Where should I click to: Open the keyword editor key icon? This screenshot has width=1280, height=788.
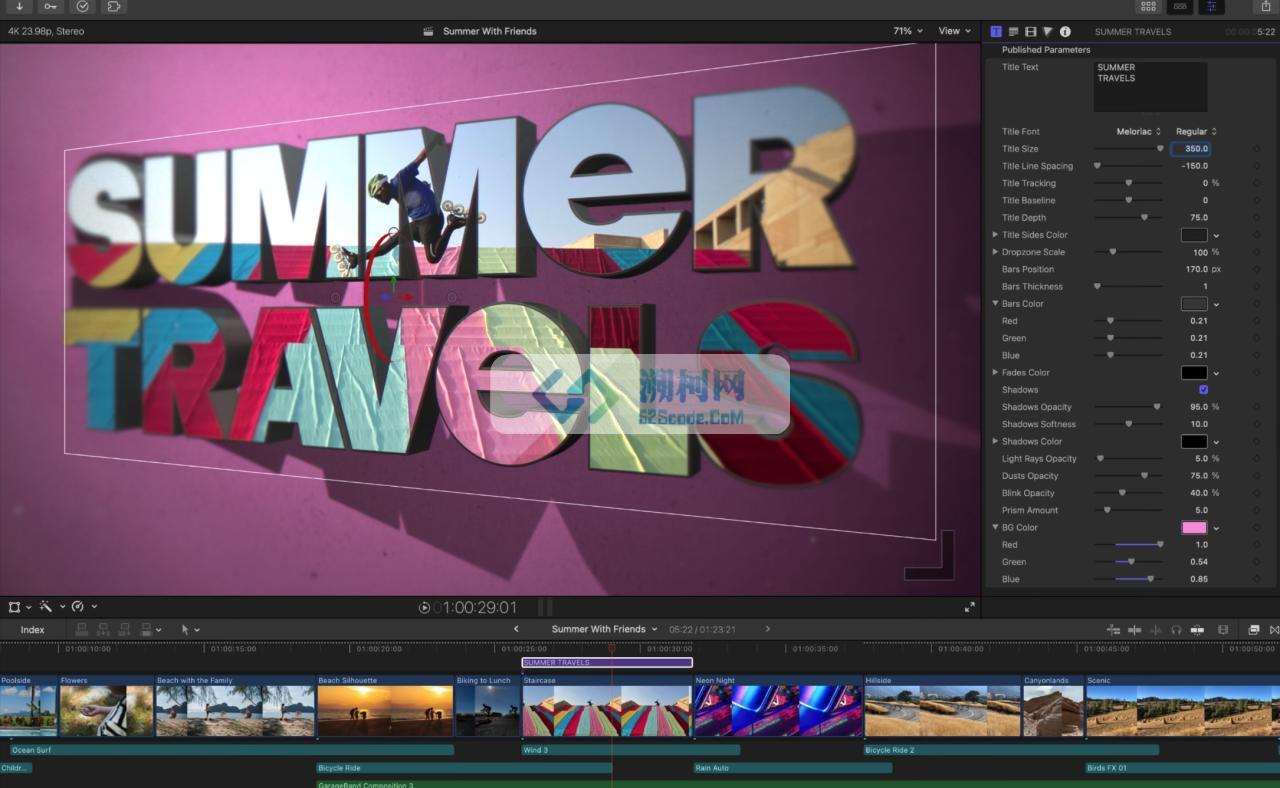(x=50, y=6)
